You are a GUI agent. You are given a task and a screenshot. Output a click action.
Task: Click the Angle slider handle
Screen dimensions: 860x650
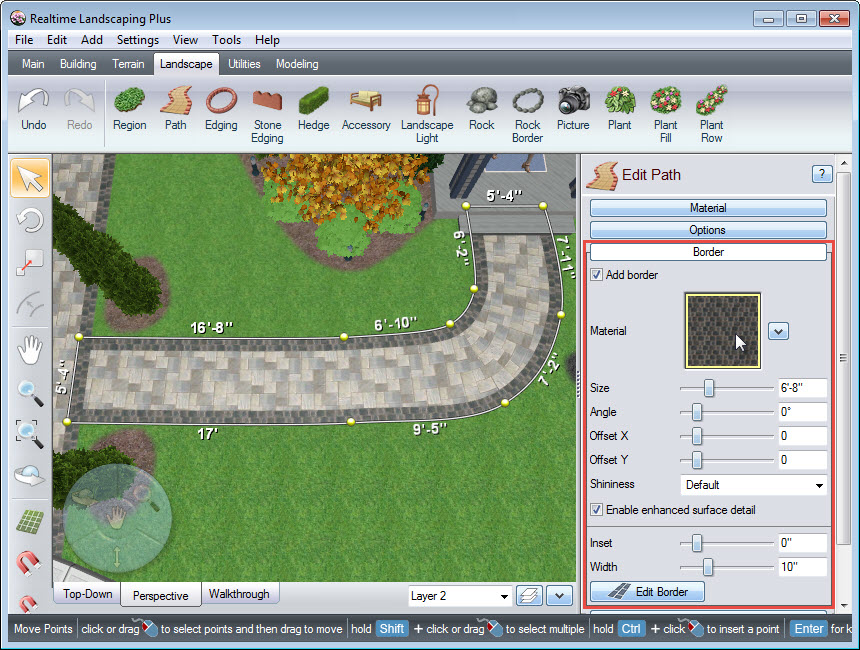(697, 412)
